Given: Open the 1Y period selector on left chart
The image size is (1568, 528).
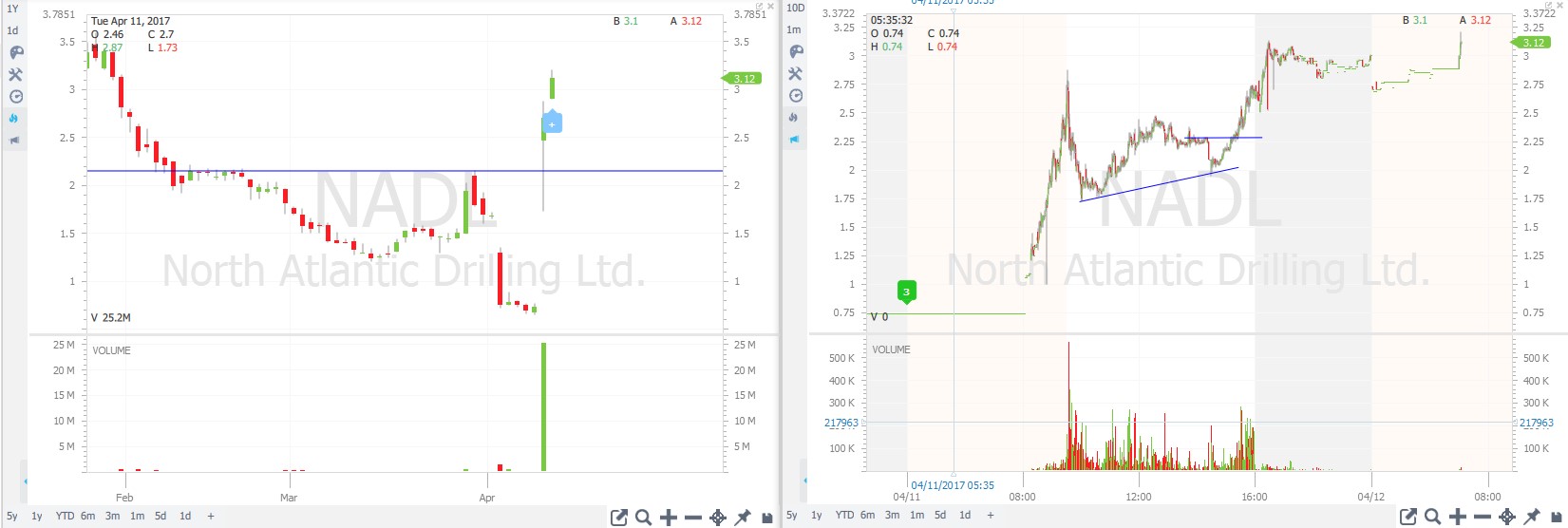Looking at the screenshot, I should (x=13, y=9).
